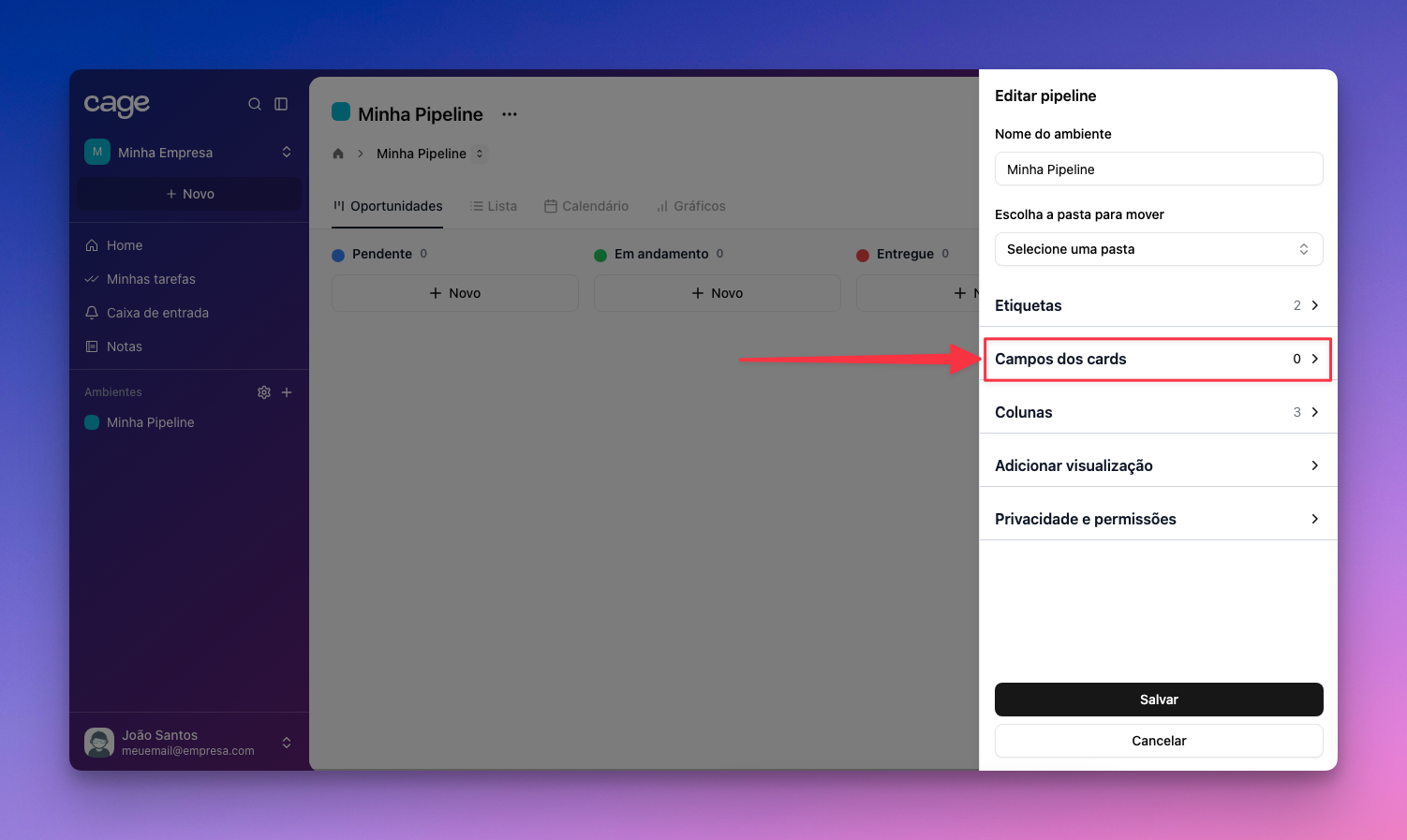Viewport: 1407px width, 840px height.
Task: Expand the Minha Empresa workspace switcher
Action: pyautogui.click(x=286, y=152)
